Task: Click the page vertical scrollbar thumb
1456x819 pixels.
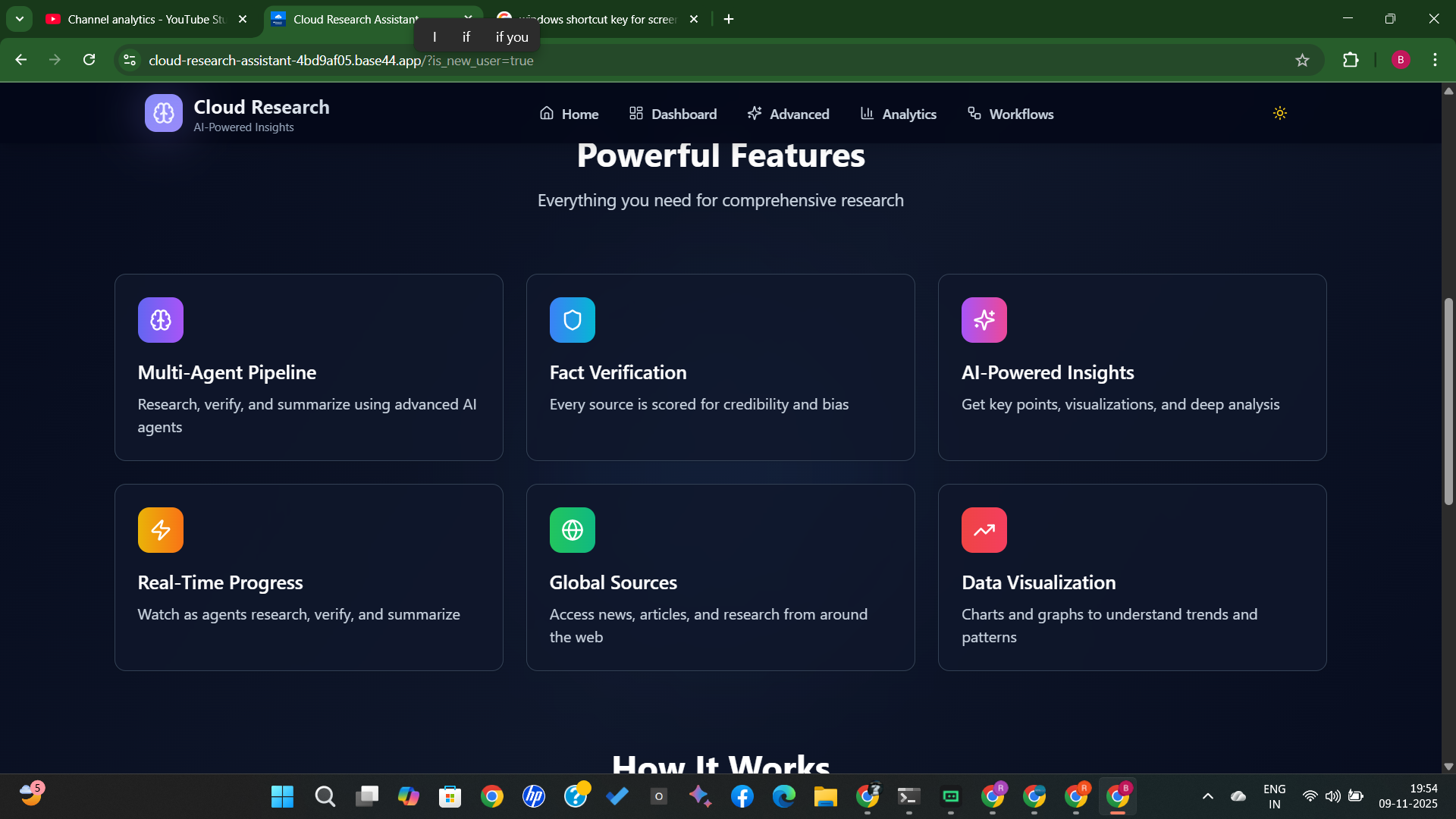Action: tap(1448, 402)
